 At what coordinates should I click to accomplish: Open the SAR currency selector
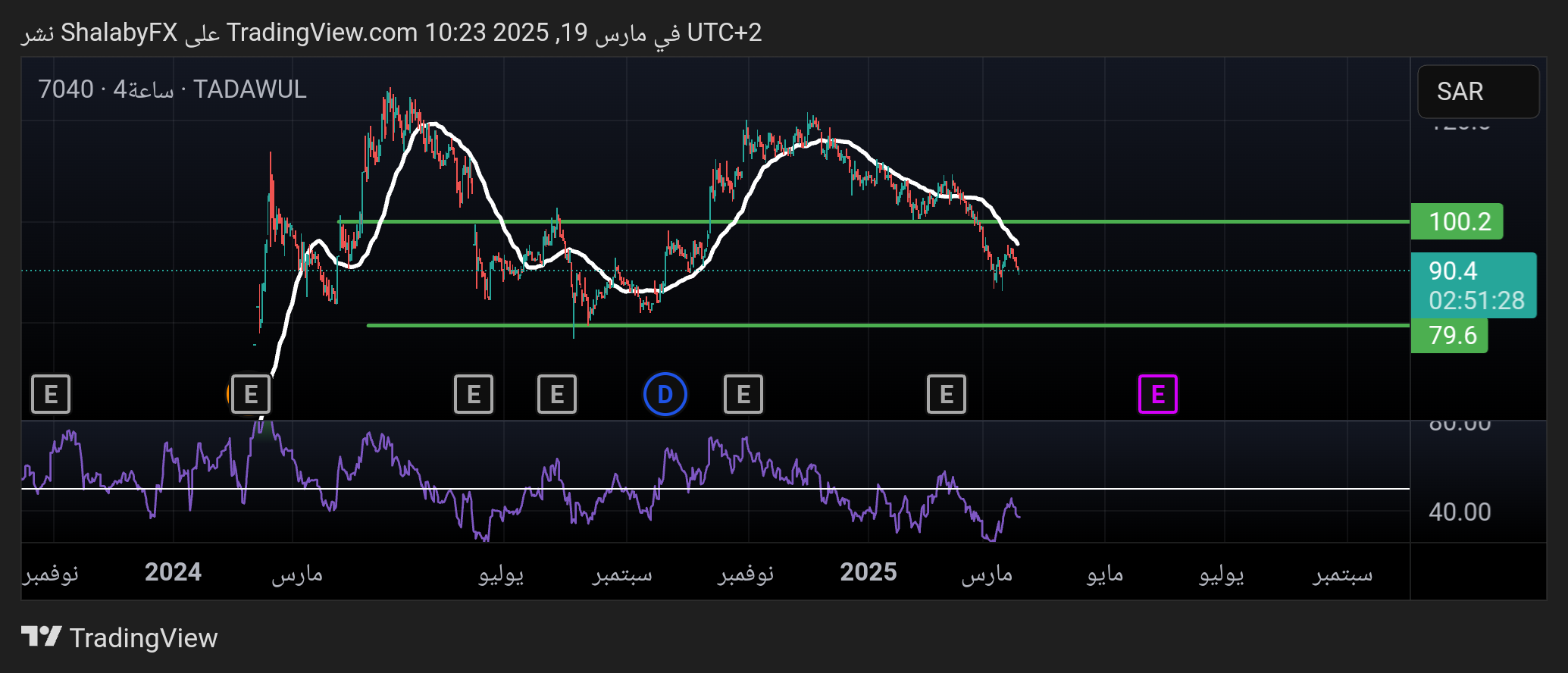pyautogui.click(x=1477, y=92)
